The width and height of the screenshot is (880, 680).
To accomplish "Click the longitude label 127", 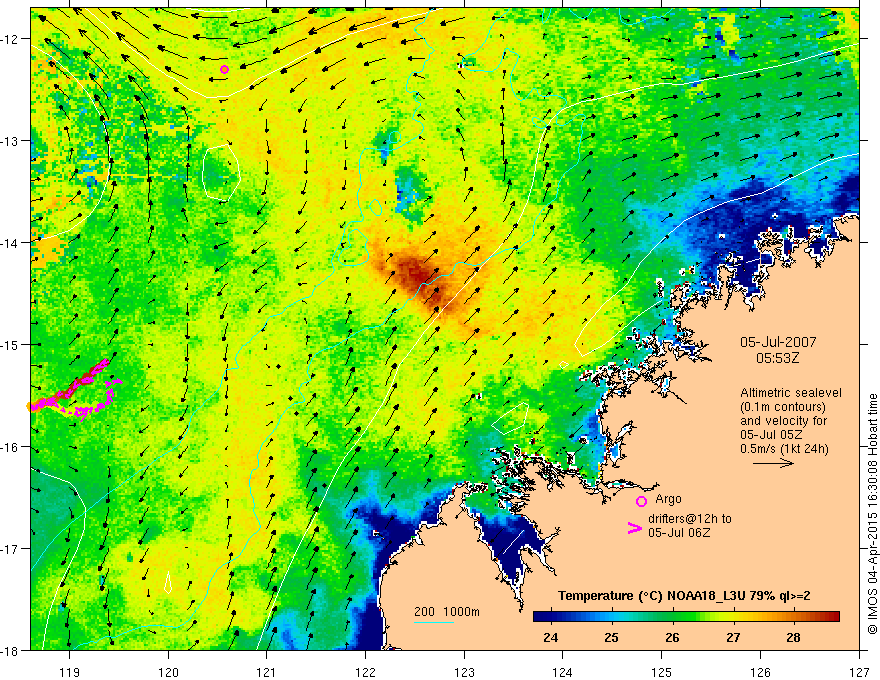I will click(859, 671).
